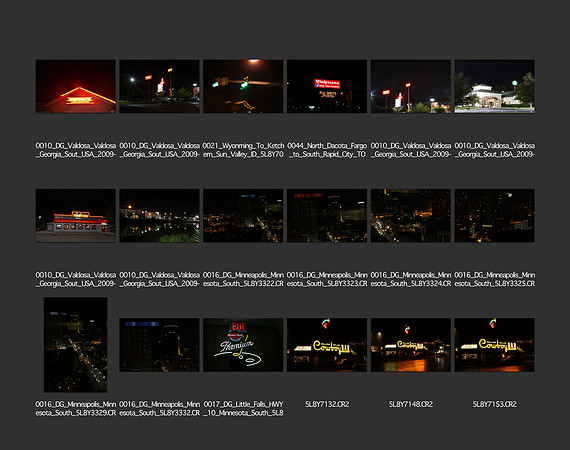The image size is (570, 450).
Task: Click the SL8Y7132.CR2 filename label
Action: 327,404
